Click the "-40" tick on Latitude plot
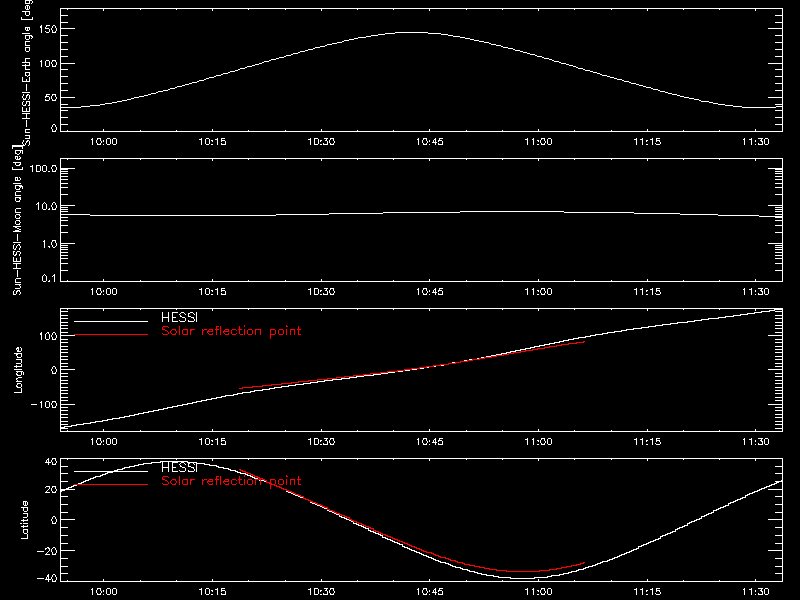 (47, 578)
